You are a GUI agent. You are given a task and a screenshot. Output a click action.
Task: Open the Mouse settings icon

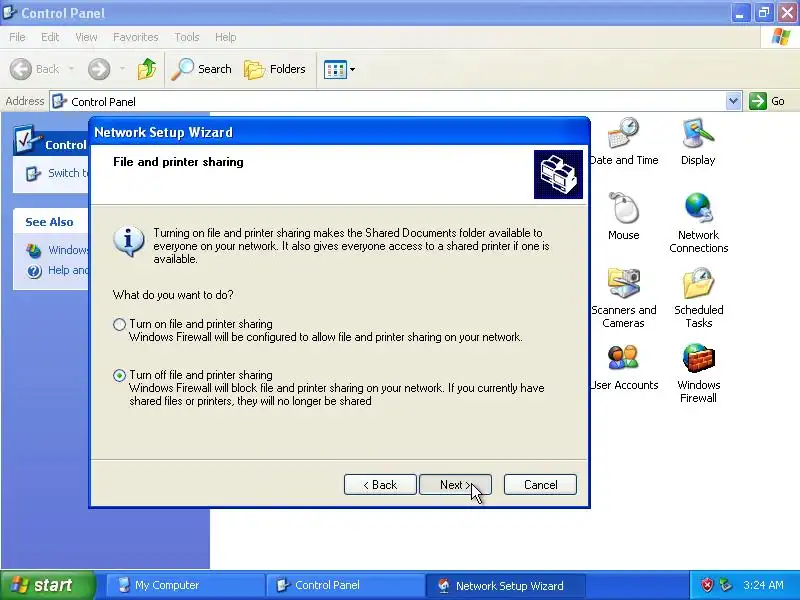coord(623,217)
